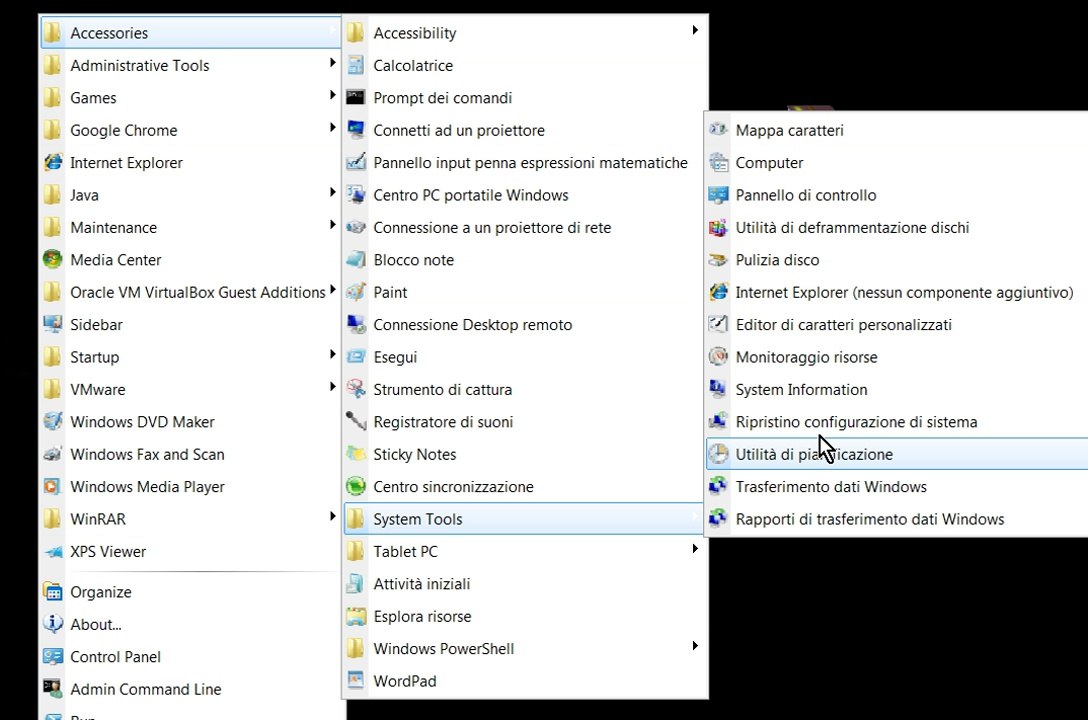1088x720 pixels.
Task: Open Editor di caratteri personalizzati
Action: 897,325
